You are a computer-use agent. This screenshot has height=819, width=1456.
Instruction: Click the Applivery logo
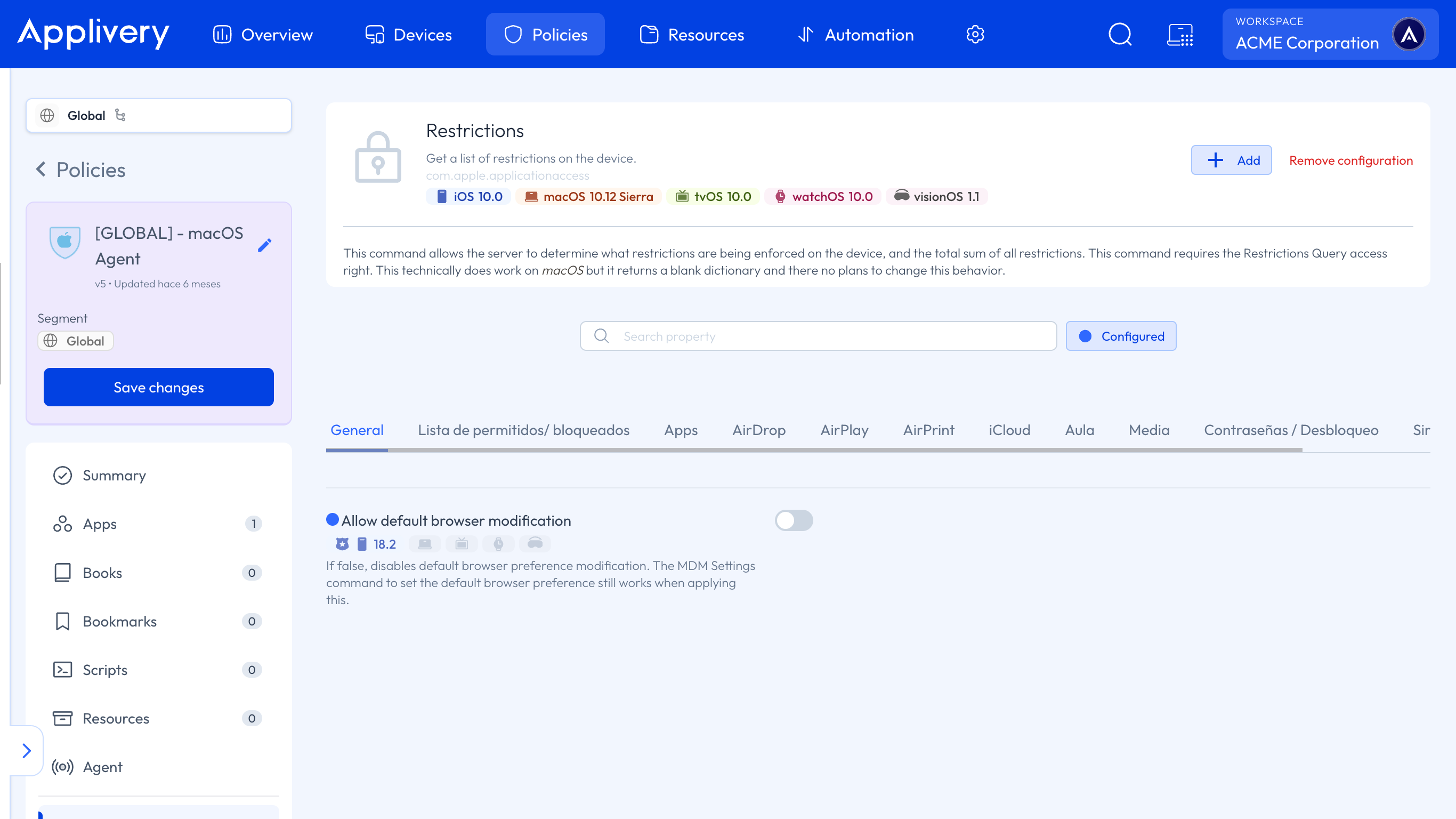pos(93,34)
